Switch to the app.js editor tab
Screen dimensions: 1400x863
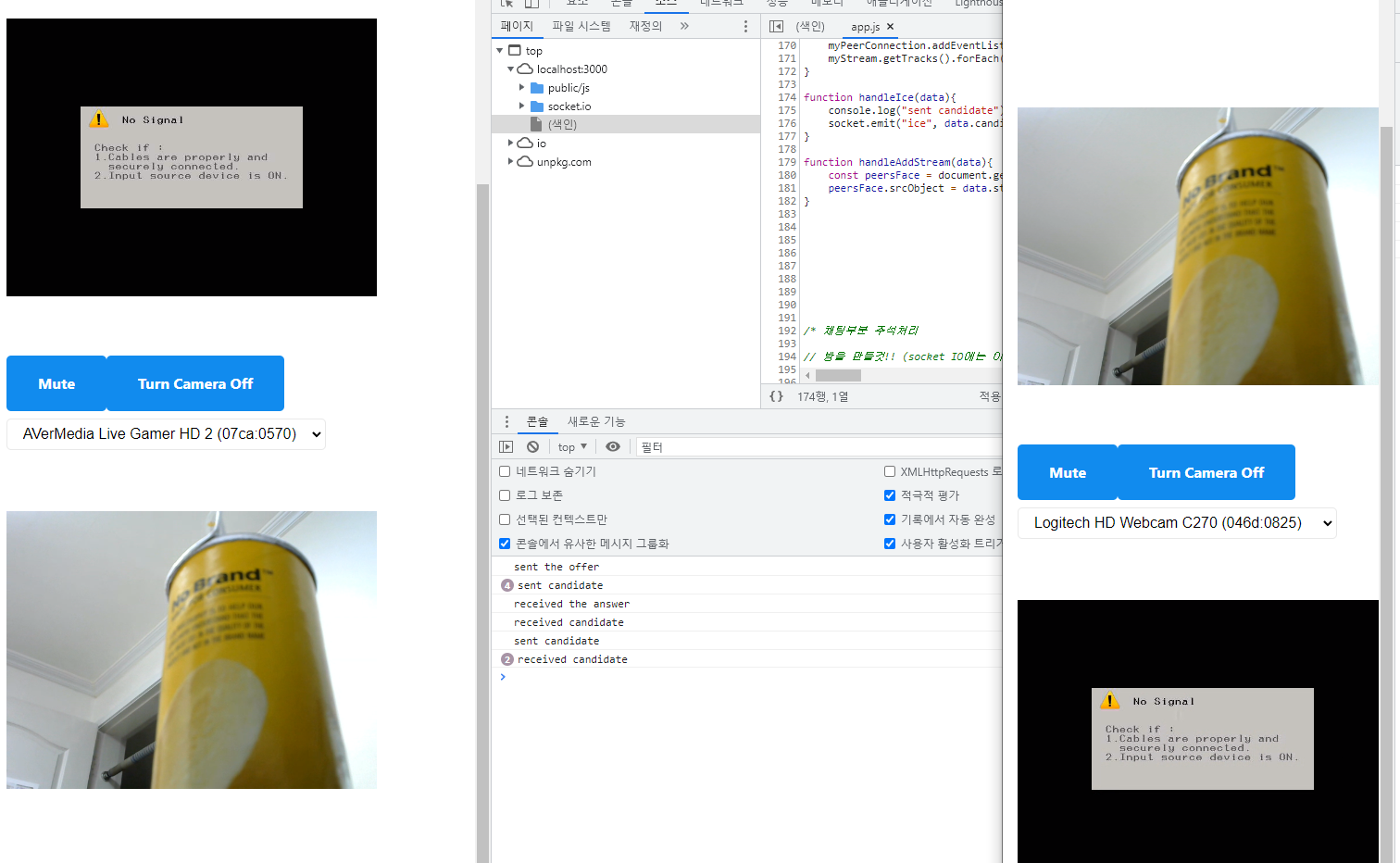pos(865,27)
